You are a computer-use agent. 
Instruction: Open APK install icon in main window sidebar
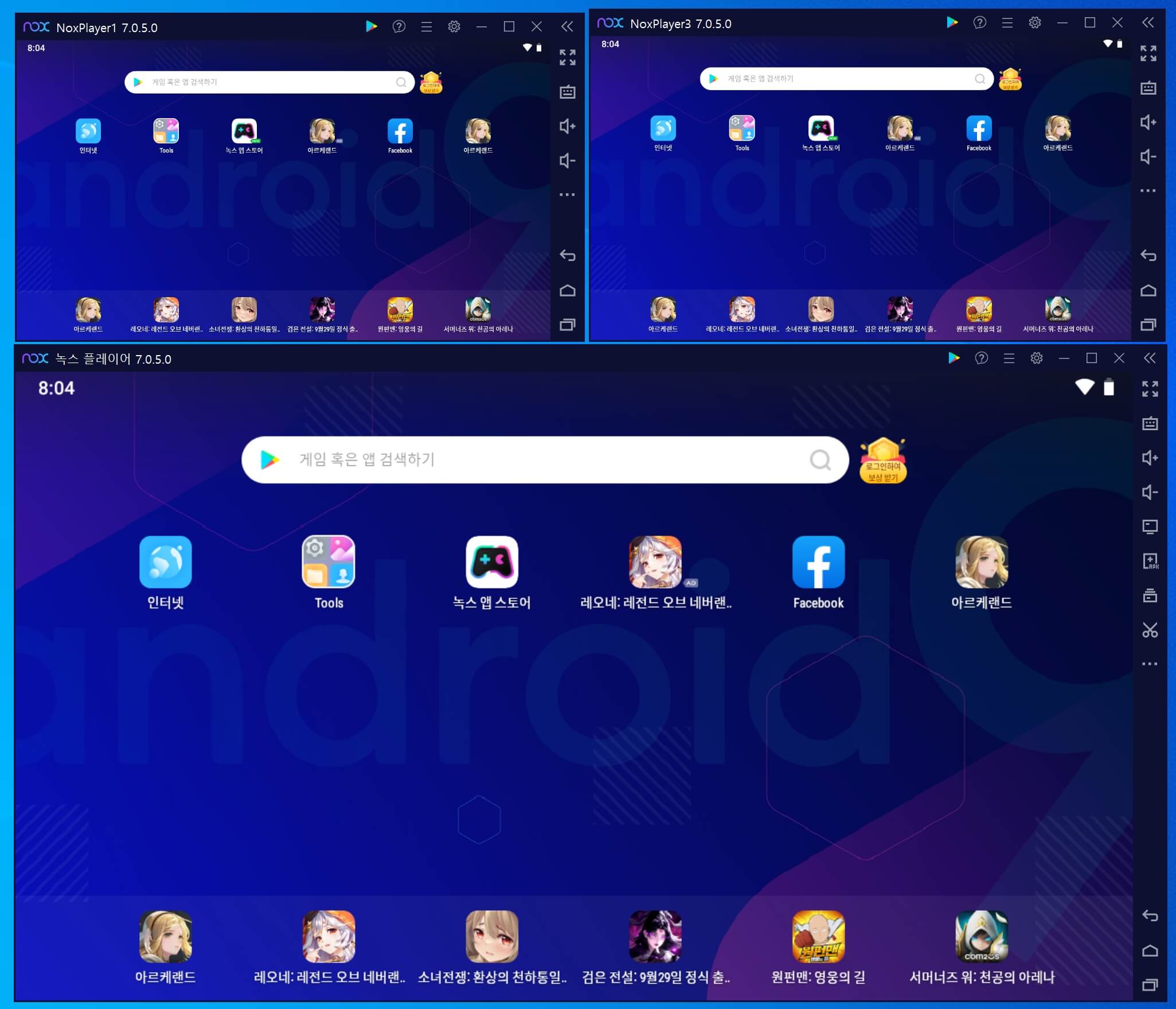[1150, 561]
